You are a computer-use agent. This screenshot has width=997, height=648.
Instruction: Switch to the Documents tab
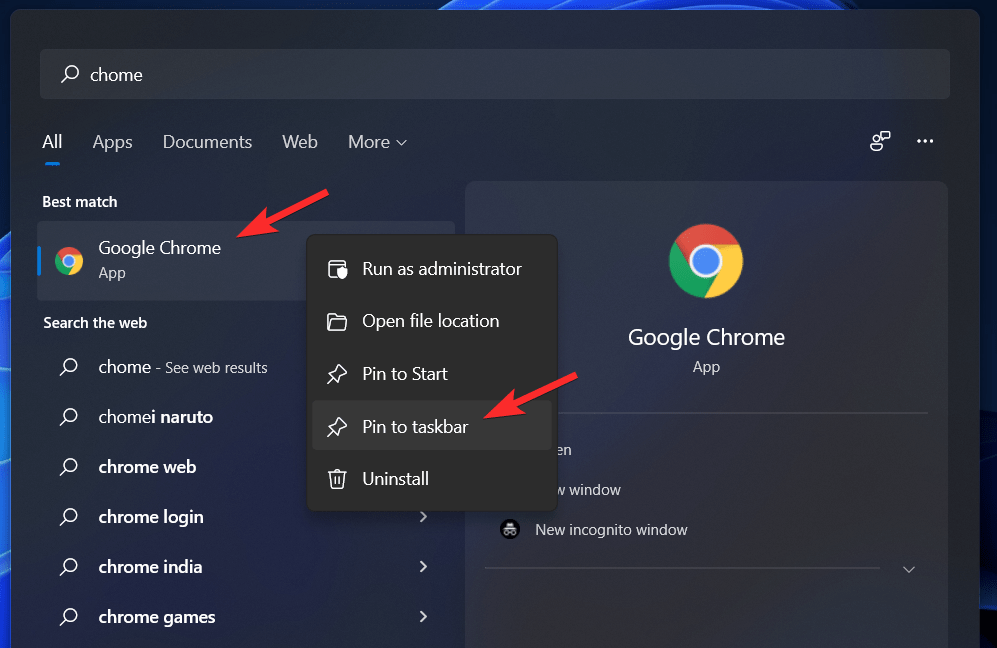pyautogui.click(x=207, y=142)
